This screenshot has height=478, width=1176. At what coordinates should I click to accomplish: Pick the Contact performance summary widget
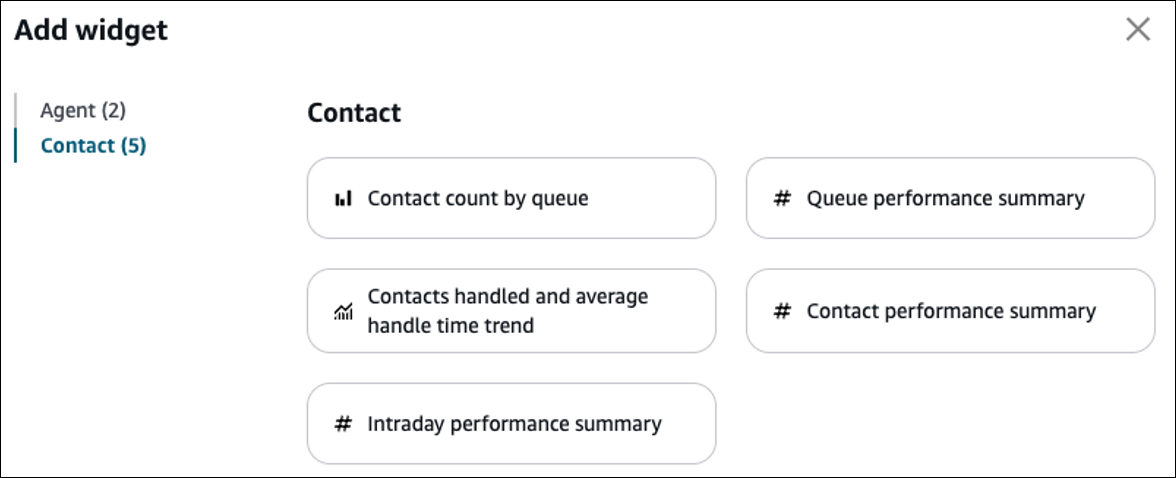[950, 311]
